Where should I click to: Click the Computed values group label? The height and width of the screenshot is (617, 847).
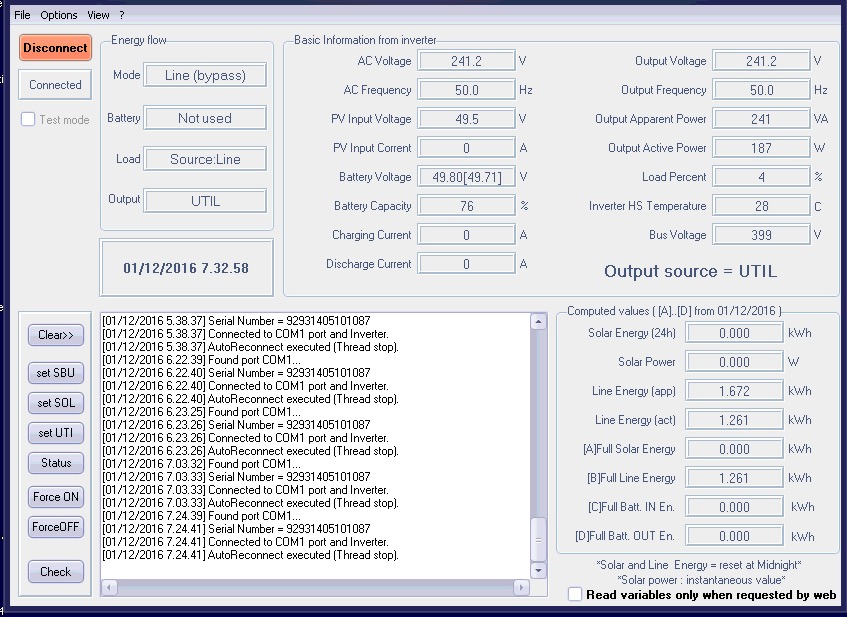tap(674, 311)
